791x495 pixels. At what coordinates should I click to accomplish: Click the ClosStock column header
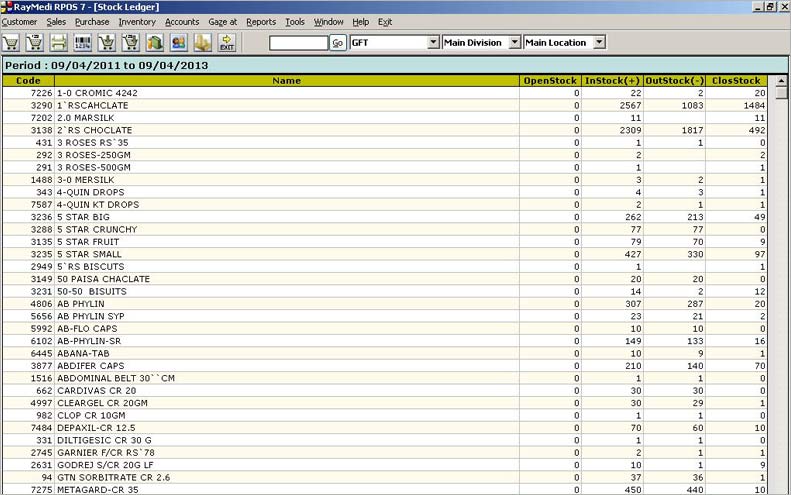point(736,80)
